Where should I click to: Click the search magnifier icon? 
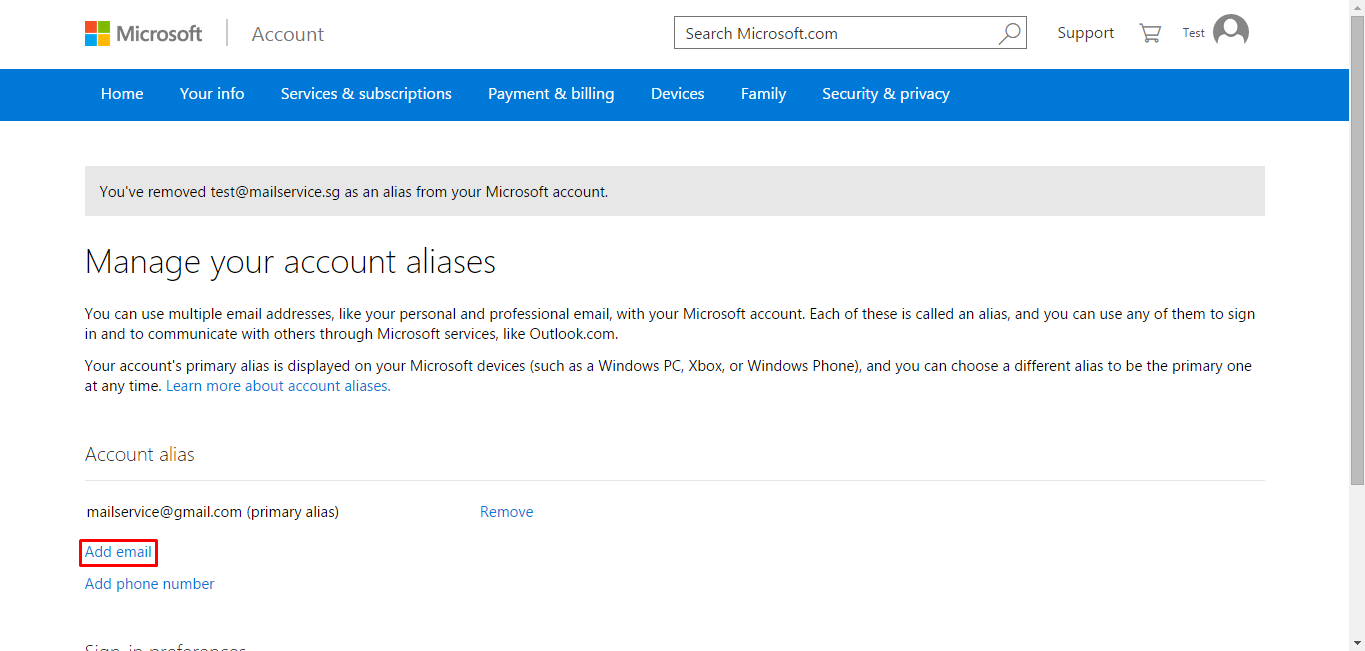click(1010, 33)
